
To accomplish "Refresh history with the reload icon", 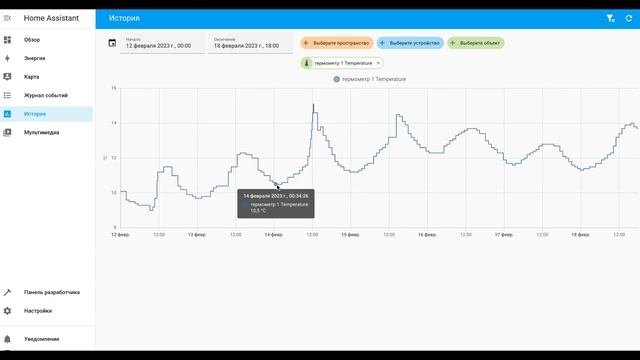I will (629, 18).
